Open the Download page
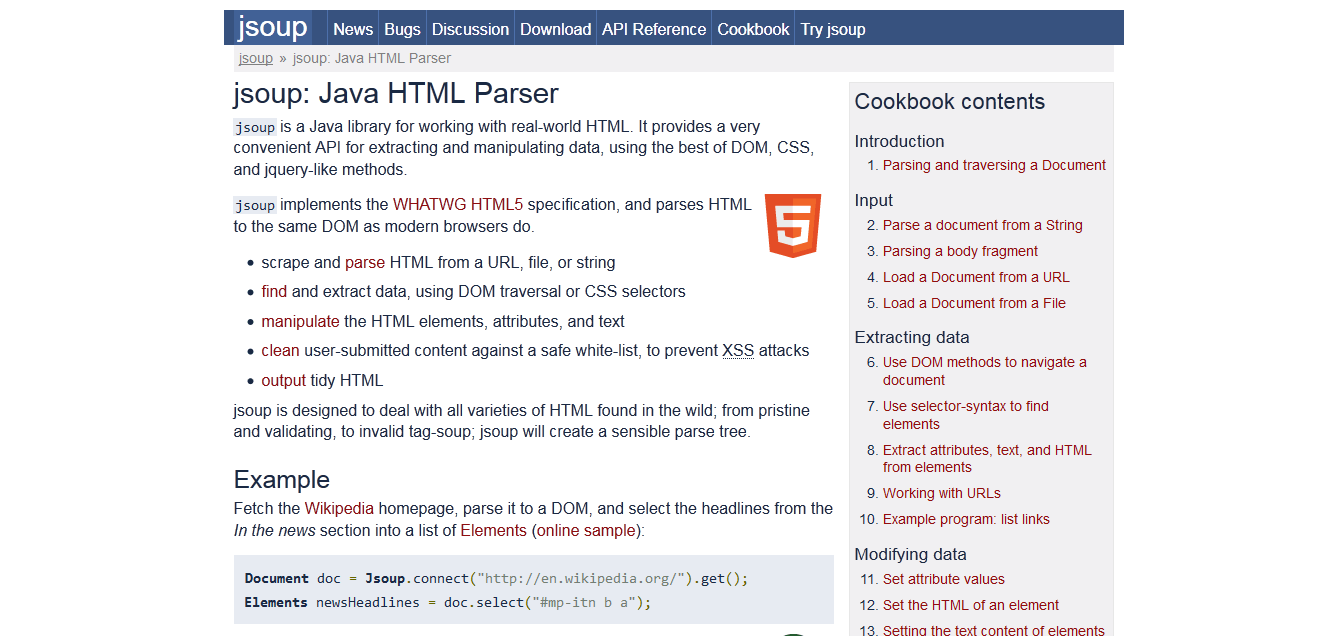 coord(555,29)
